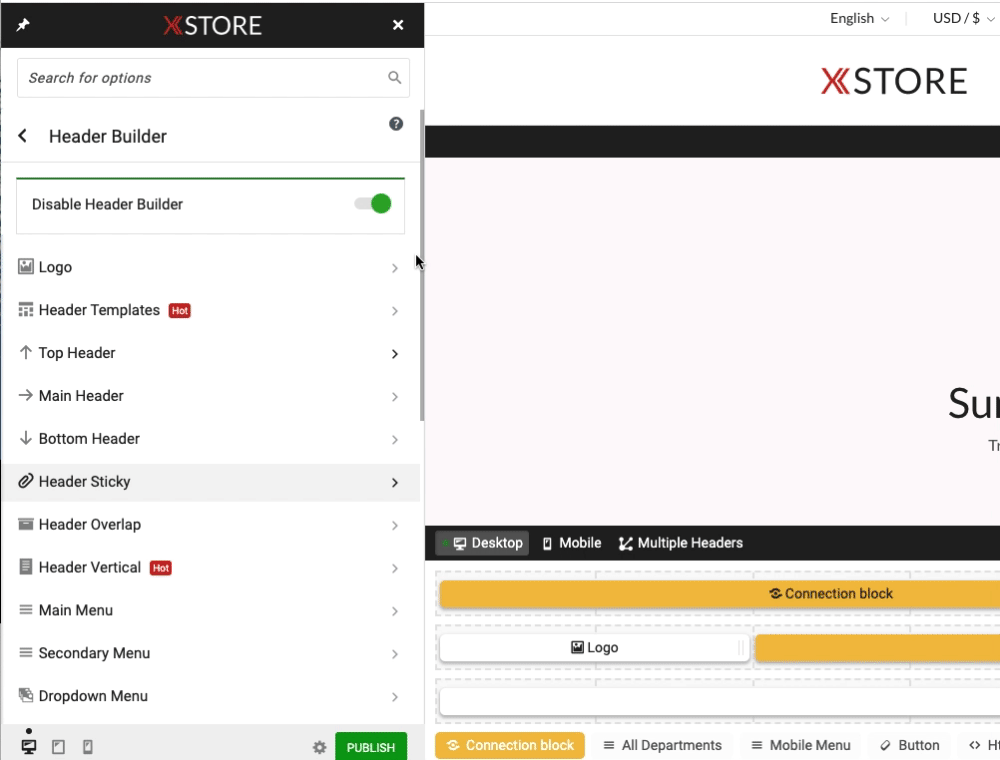The width and height of the screenshot is (1000, 760).
Task: Click the Header Overlap icon
Action: tap(26, 524)
